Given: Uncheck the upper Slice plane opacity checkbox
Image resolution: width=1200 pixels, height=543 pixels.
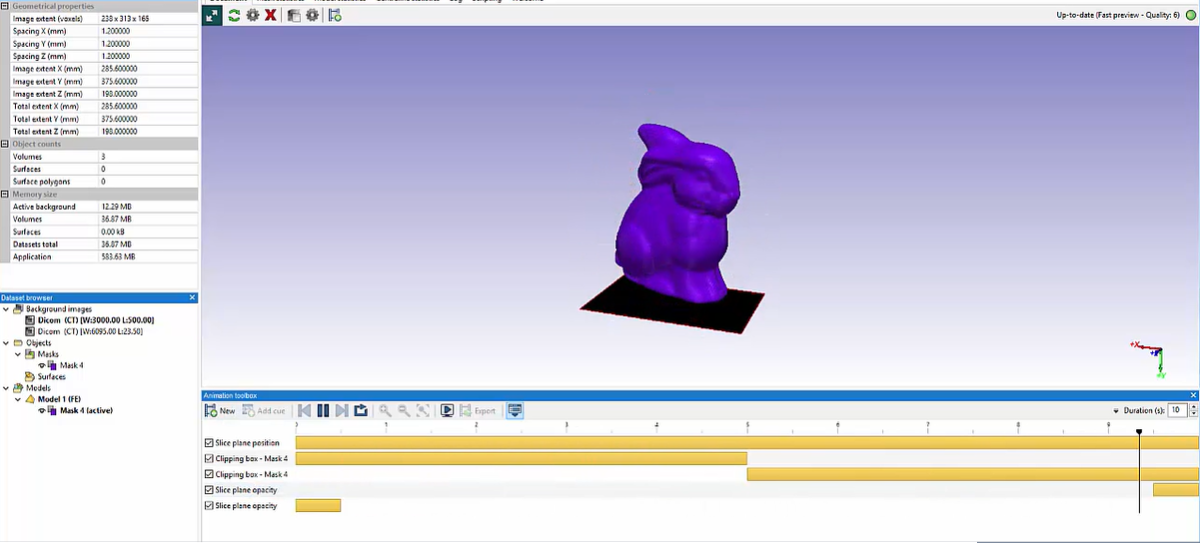Looking at the screenshot, I should point(208,490).
